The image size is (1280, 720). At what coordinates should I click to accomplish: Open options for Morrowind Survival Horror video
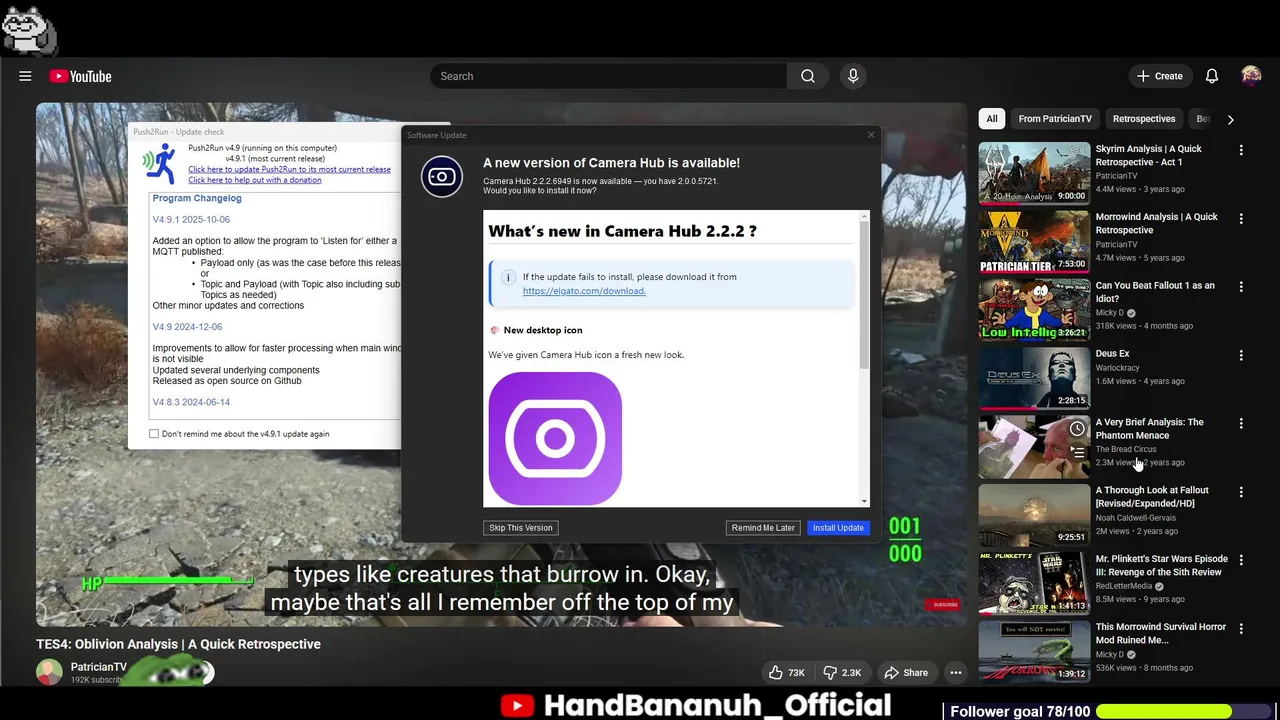[x=1241, y=628]
